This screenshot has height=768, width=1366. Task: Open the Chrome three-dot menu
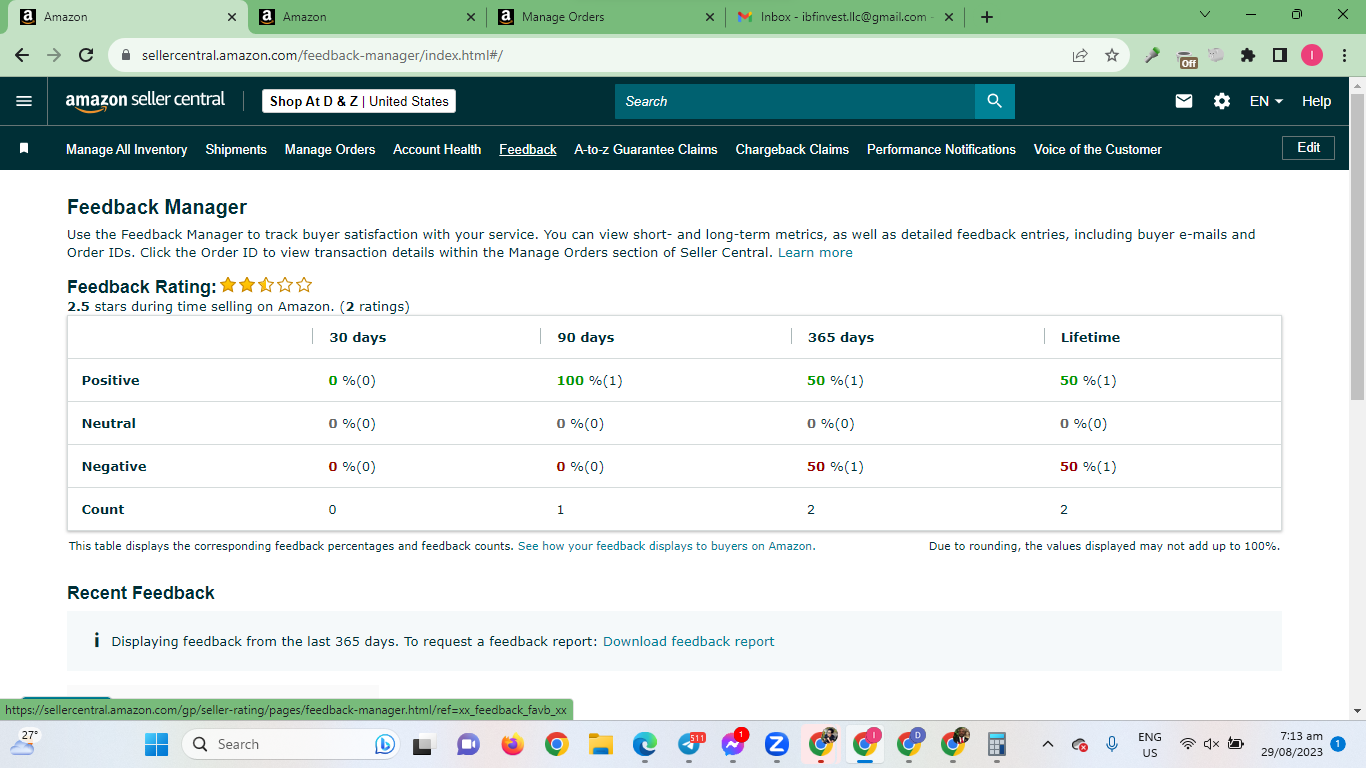coord(1343,56)
